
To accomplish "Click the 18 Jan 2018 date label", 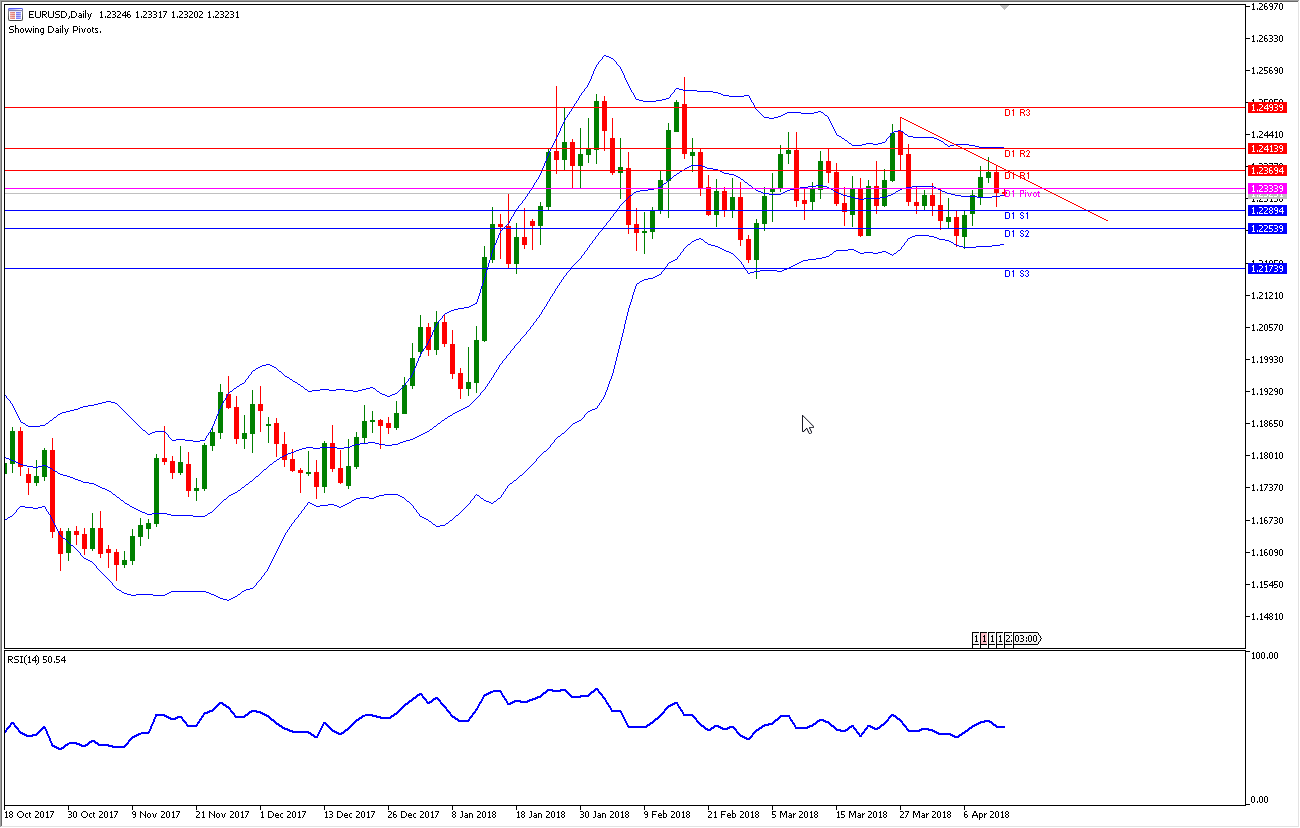I will click(x=541, y=815).
